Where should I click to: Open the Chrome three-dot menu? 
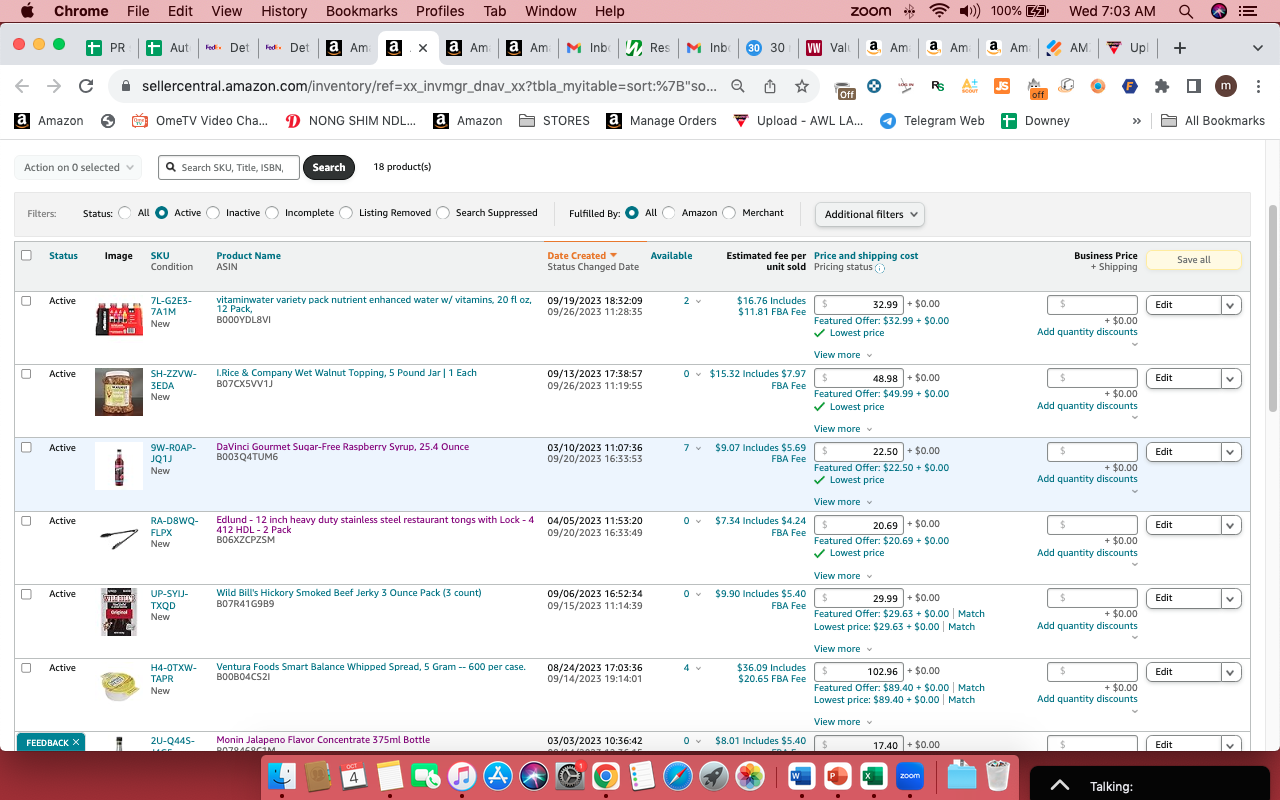click(1257, 86)
